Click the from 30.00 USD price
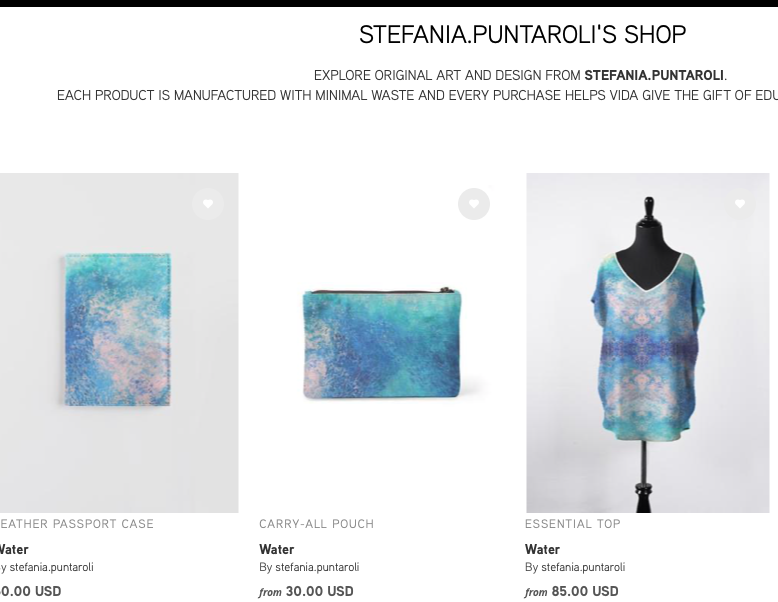Screen dimensions: 778x602 306,591
